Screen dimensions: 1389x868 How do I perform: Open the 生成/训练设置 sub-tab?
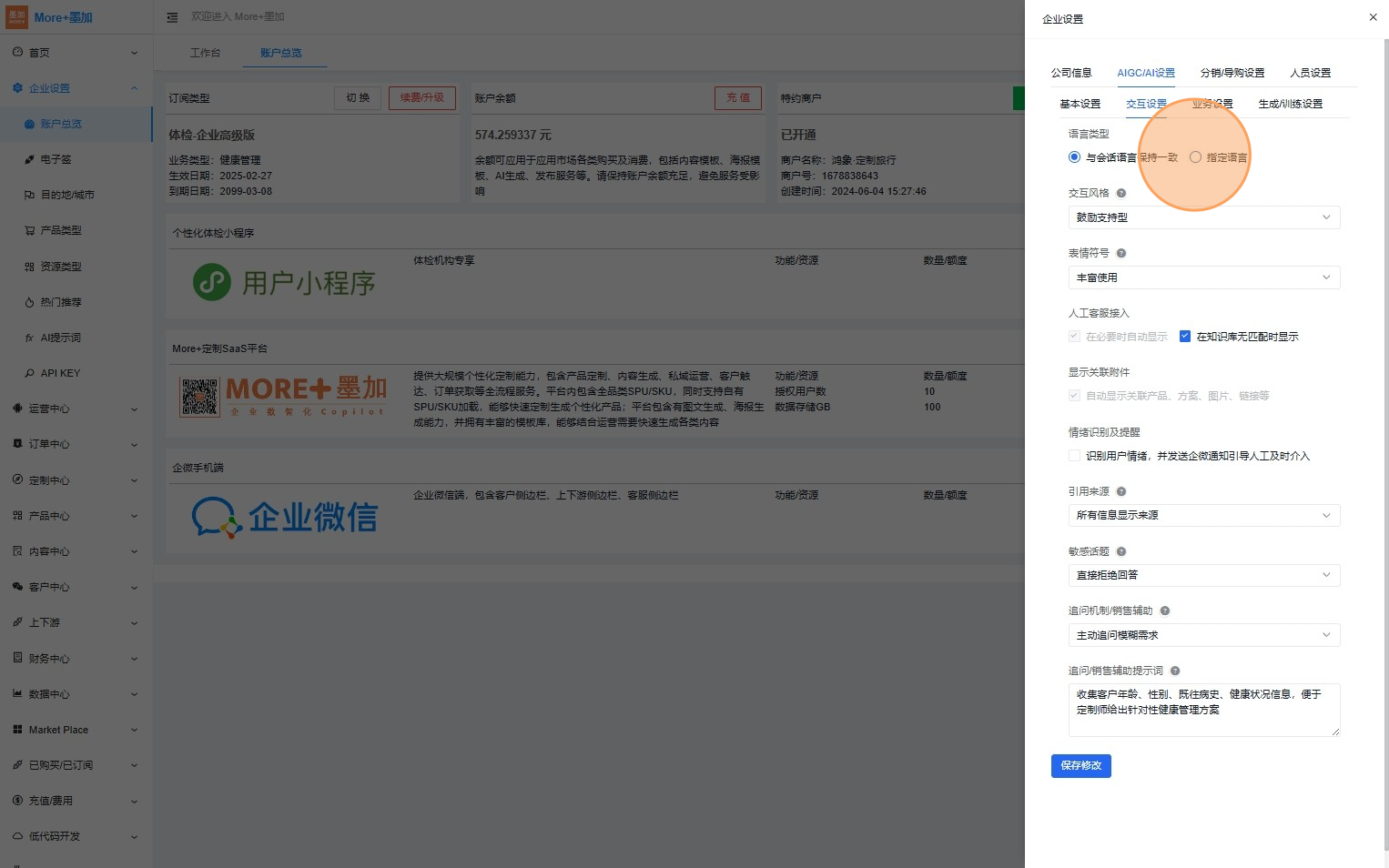(x=1290, y=104)
